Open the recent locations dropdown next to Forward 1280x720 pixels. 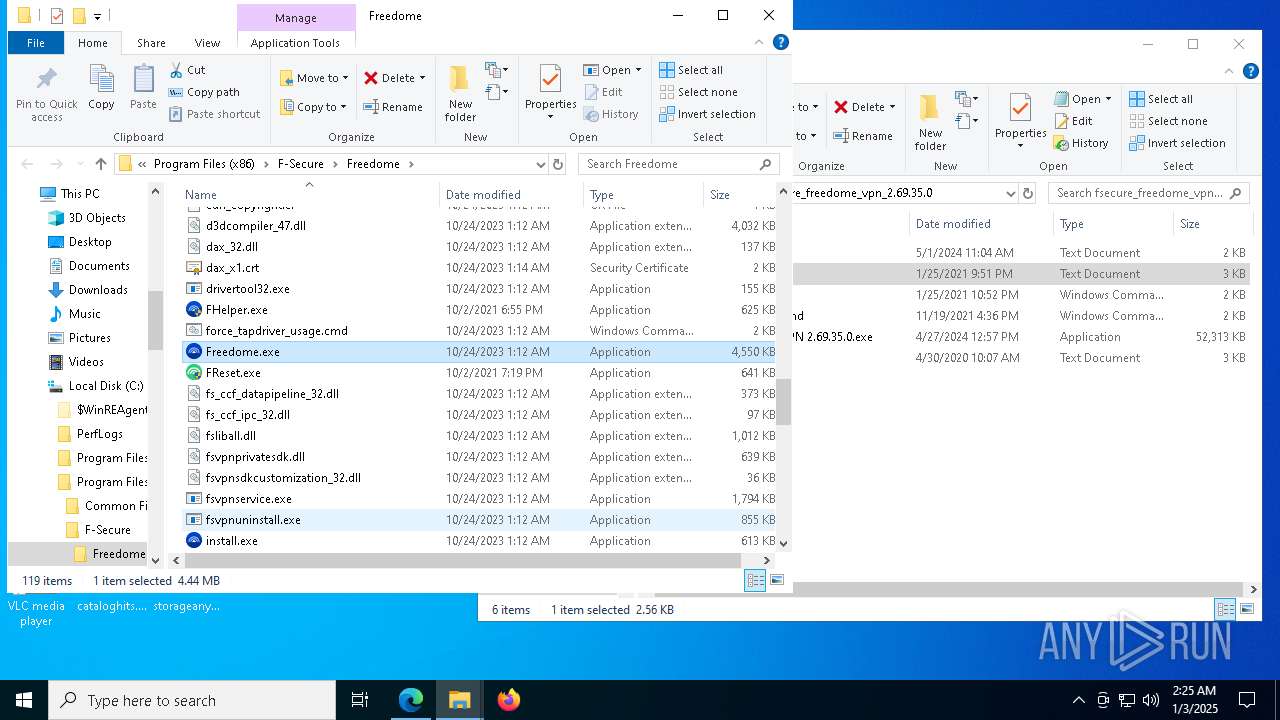tap(78, 164)
